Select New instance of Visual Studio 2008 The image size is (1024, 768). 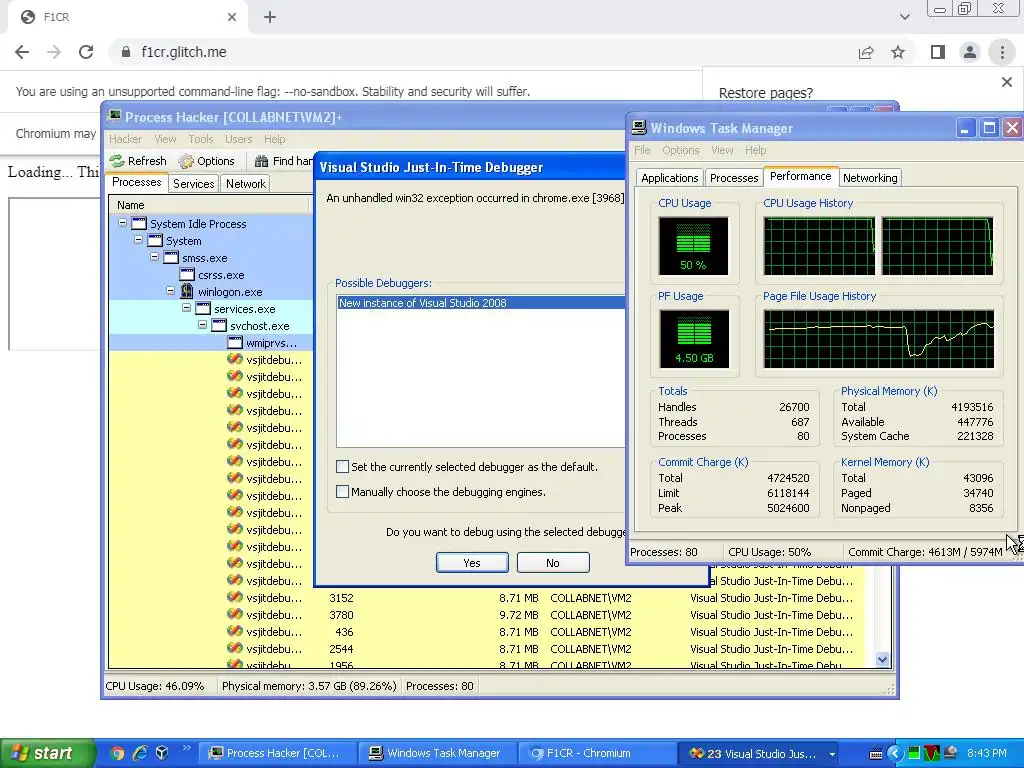481,302
